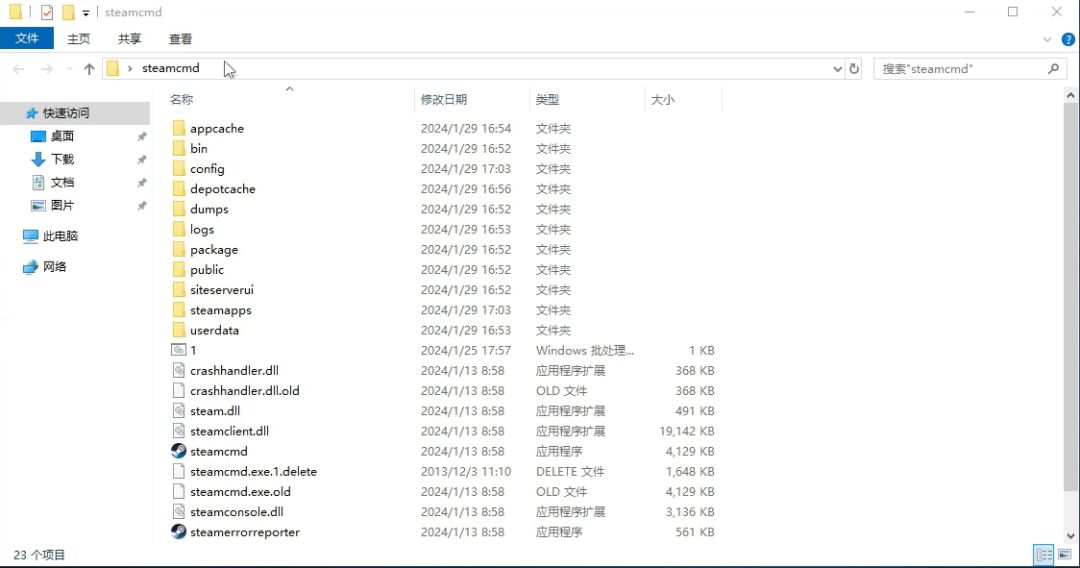Refresh the steamcmd folder view
Screen dimensions: 1080x568
854,69
